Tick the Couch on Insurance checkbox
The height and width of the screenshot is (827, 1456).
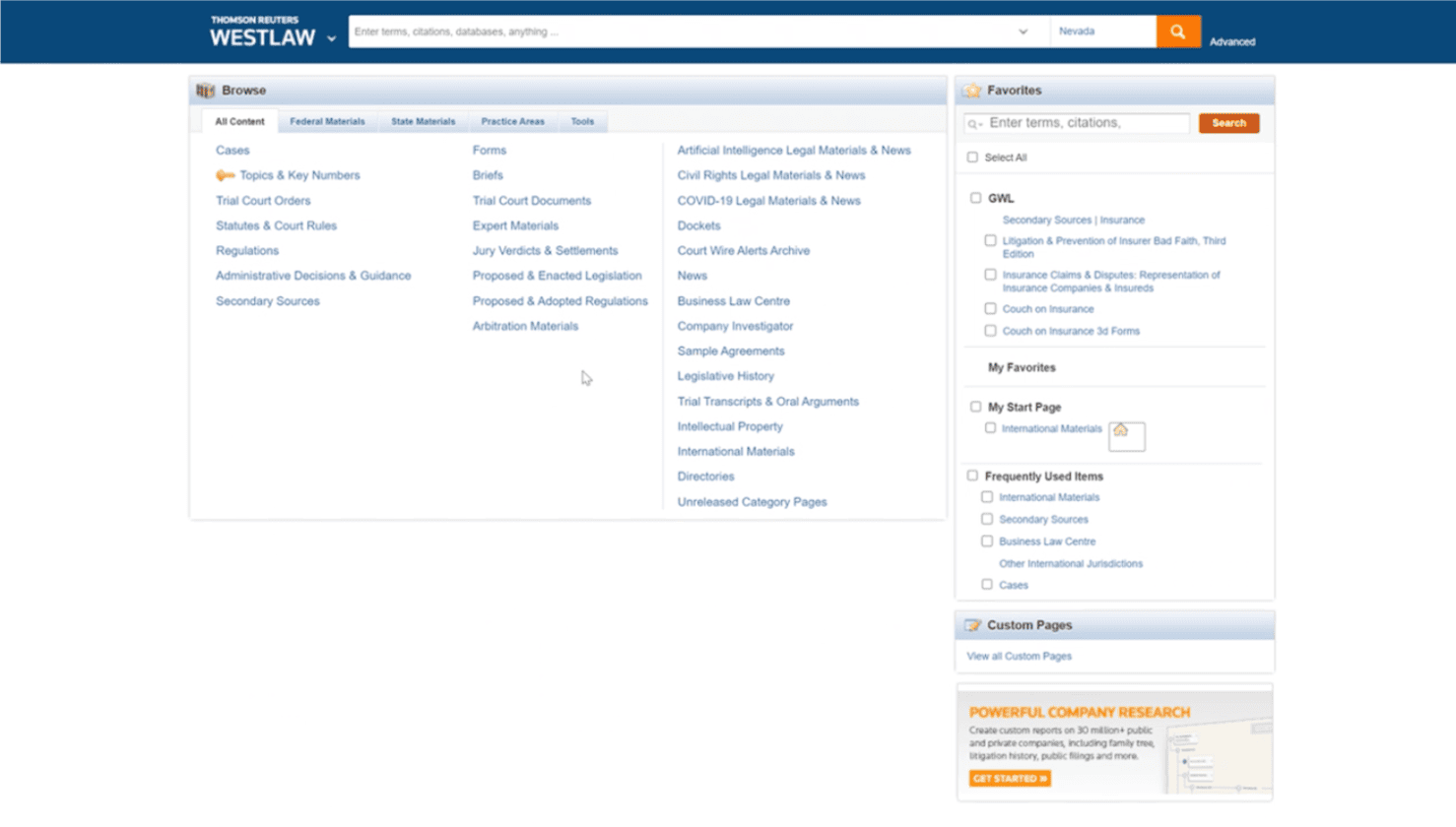point(990,309)
